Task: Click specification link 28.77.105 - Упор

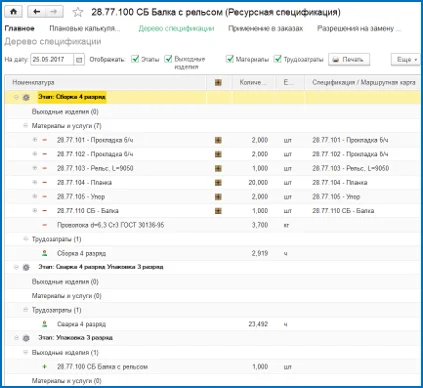Action: (x=336, y=197)
